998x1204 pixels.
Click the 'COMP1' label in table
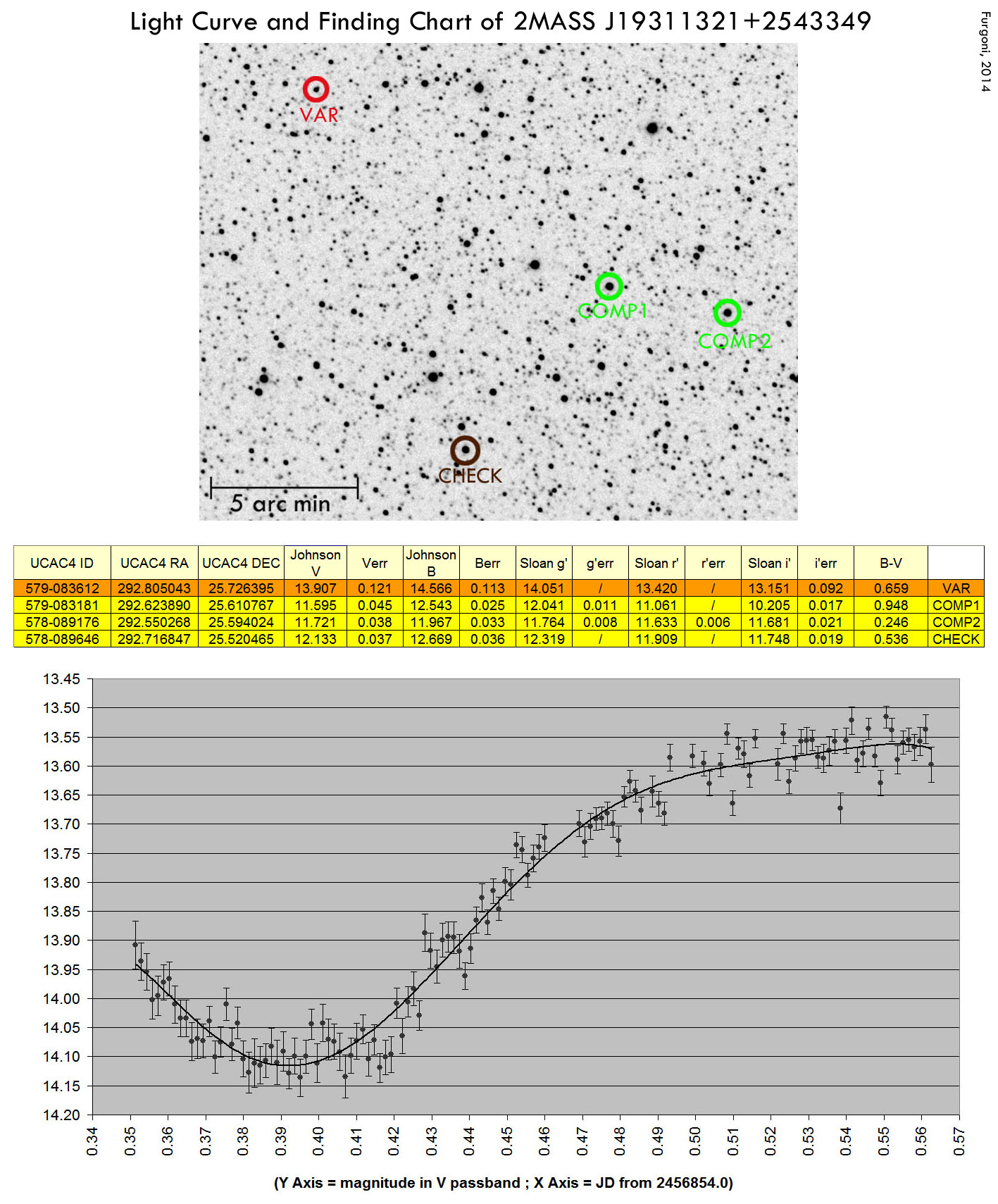(956, 605)
